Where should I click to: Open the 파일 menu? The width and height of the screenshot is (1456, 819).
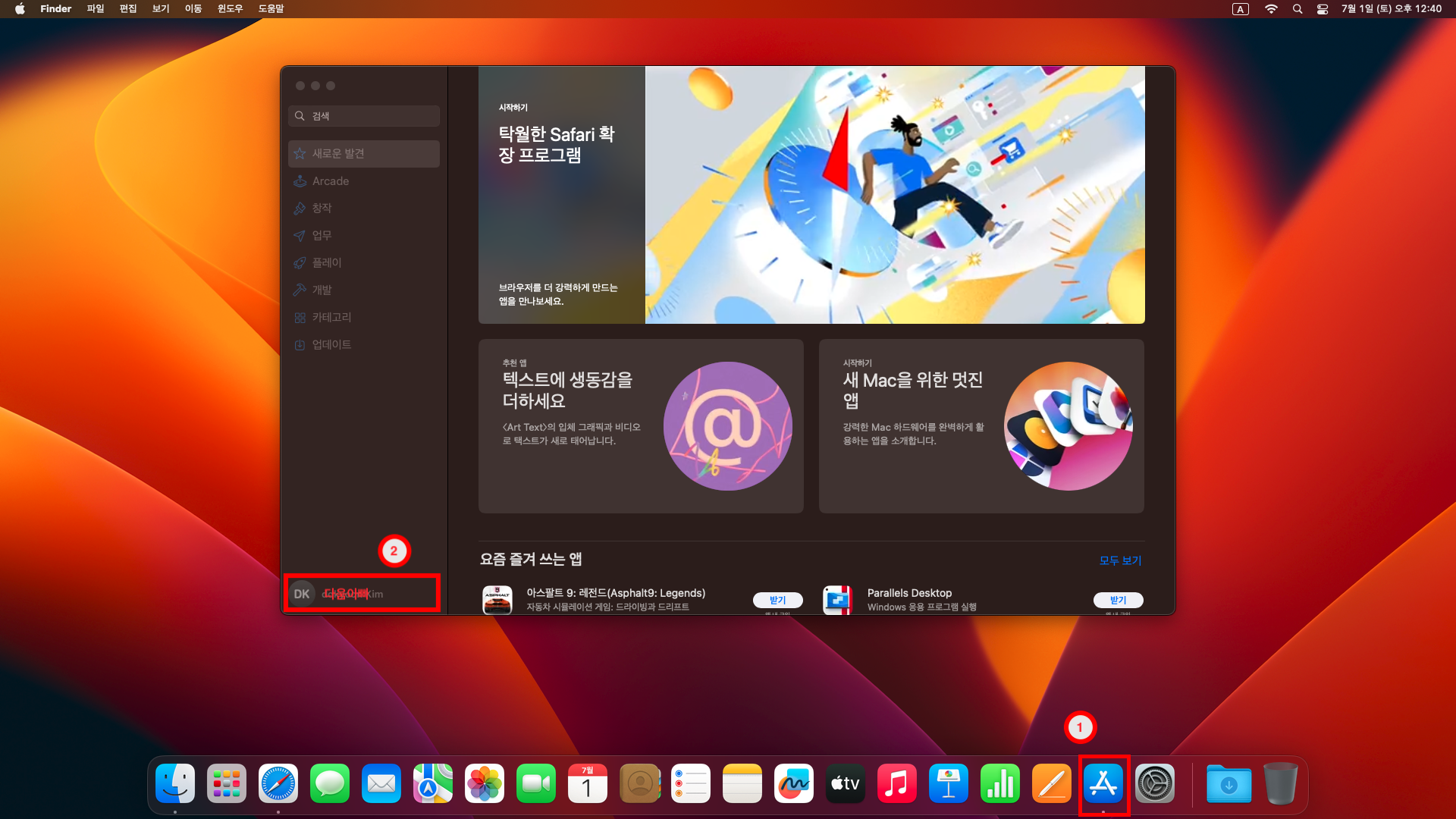[x=96, y=9]
